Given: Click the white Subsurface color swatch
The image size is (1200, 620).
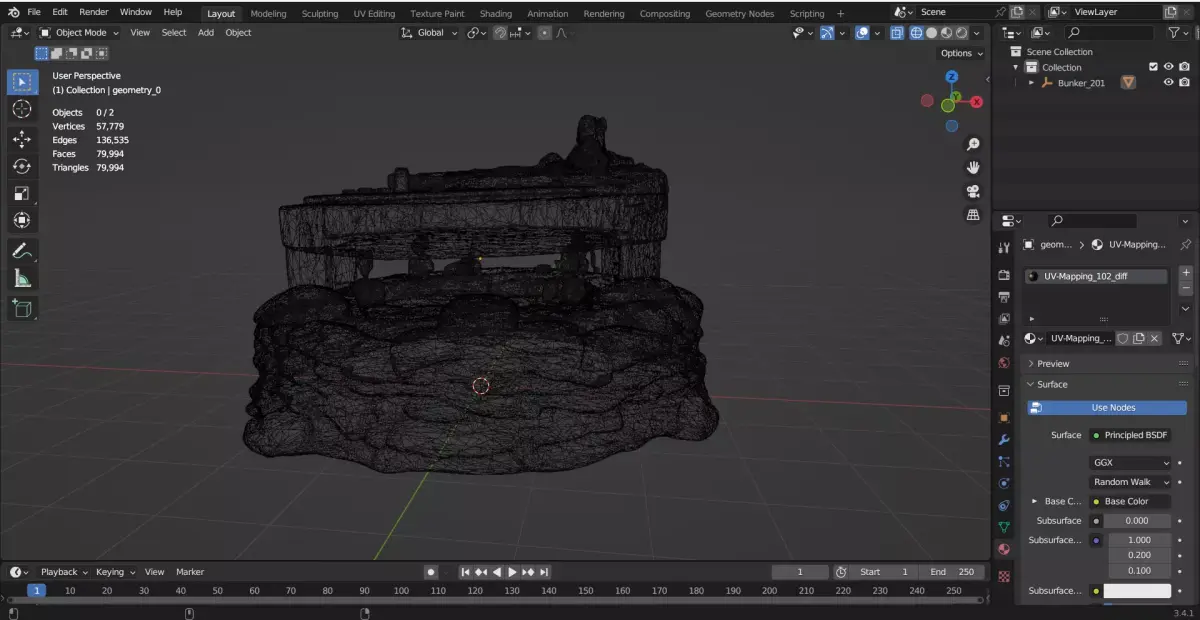Looking at the screenshot, I should 1137,591.
